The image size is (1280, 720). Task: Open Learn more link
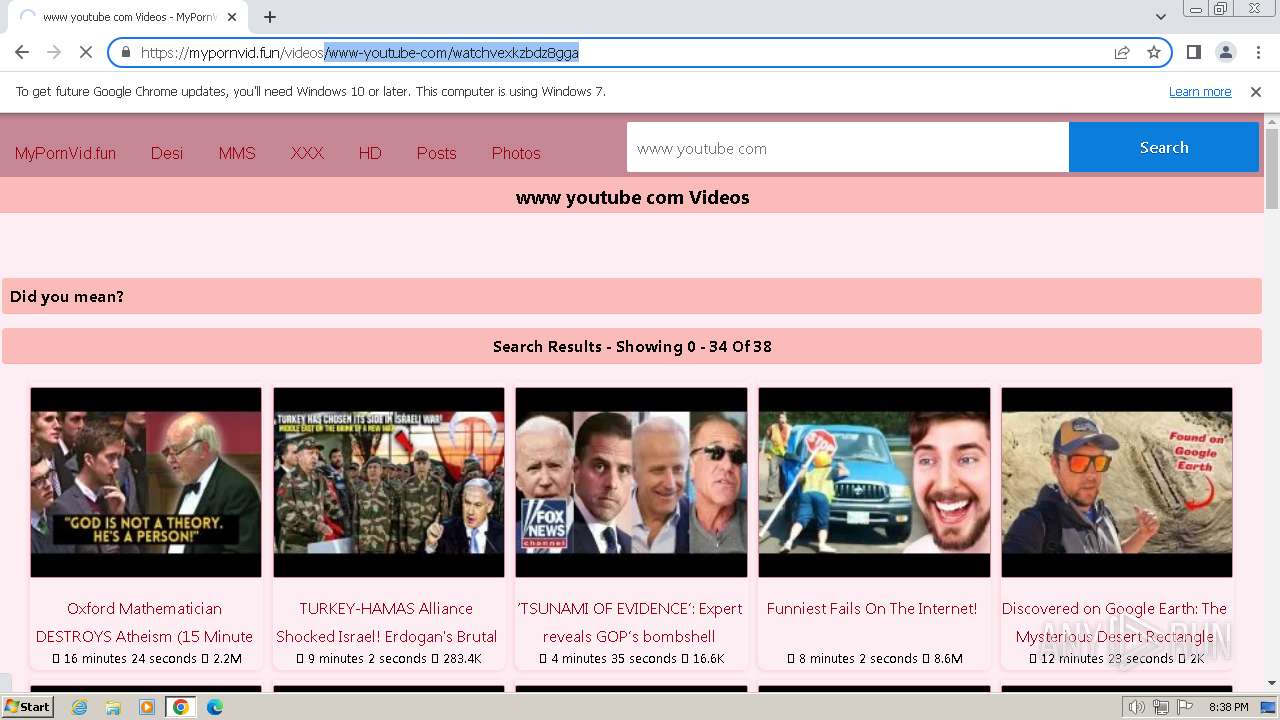click(x=1200, y=91)
